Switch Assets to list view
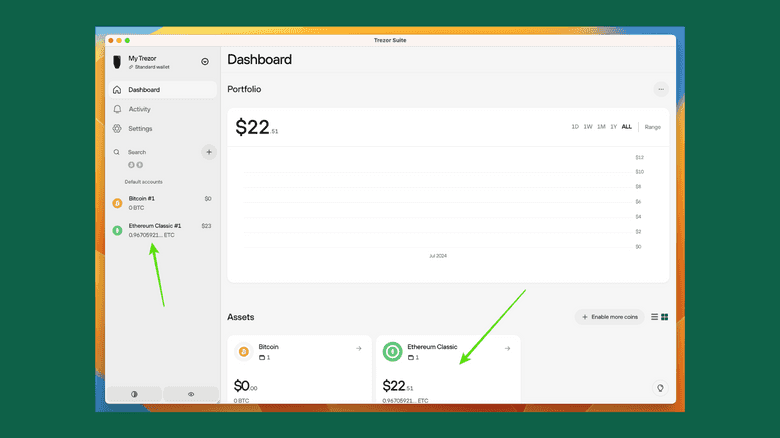The height and width of the screenshot is (438, 780). pyautogui.click(x=655, y=317)
